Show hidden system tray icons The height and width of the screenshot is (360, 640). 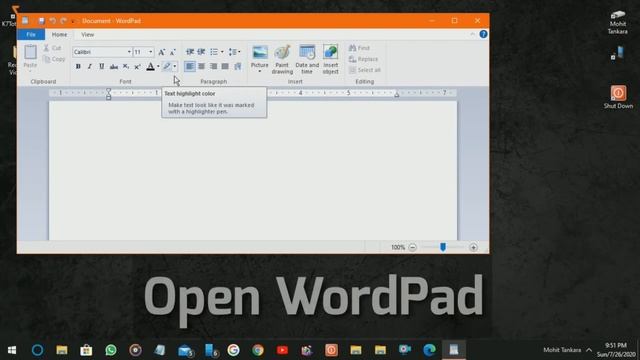[x=589, y=350]
